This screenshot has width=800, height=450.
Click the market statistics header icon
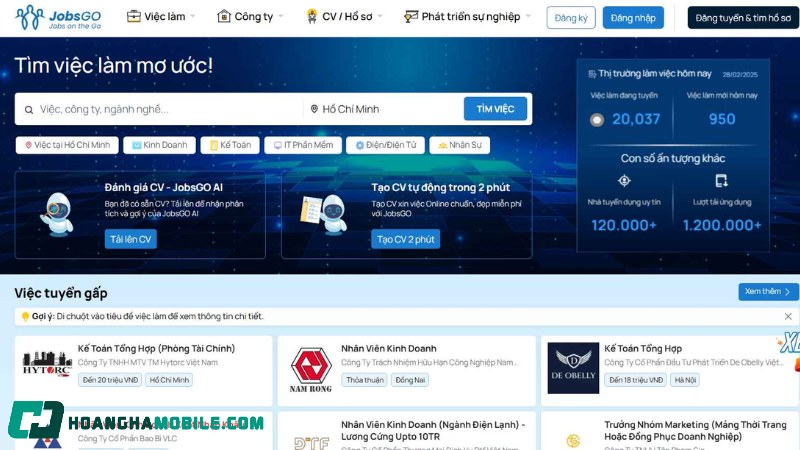tap(592, 74)
